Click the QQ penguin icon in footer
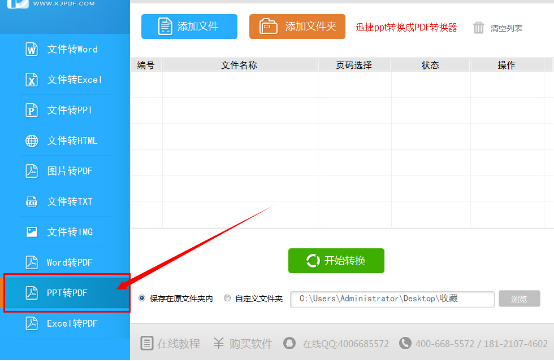Screen dimensions: 554x361 click(289, 343)
